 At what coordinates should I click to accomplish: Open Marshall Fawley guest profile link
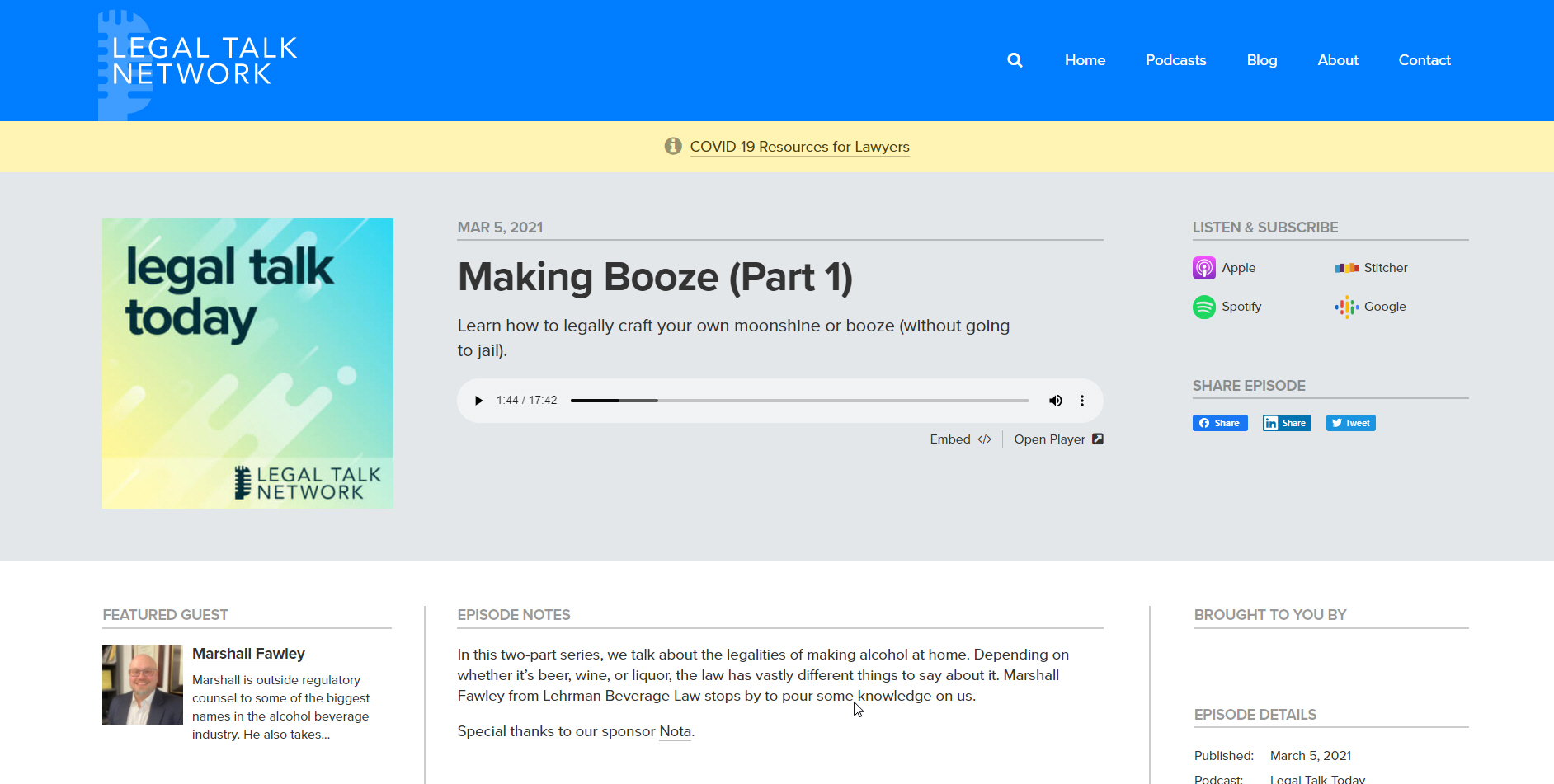(248, 654)
